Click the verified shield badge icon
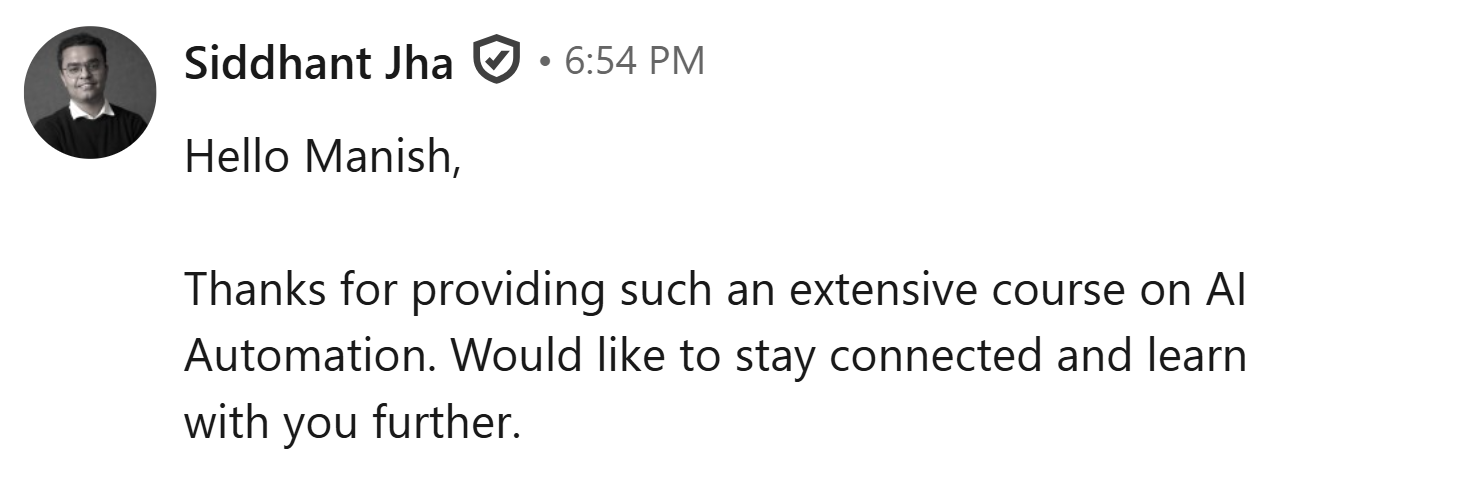The image size is (1480, 488). click(496, 63)
